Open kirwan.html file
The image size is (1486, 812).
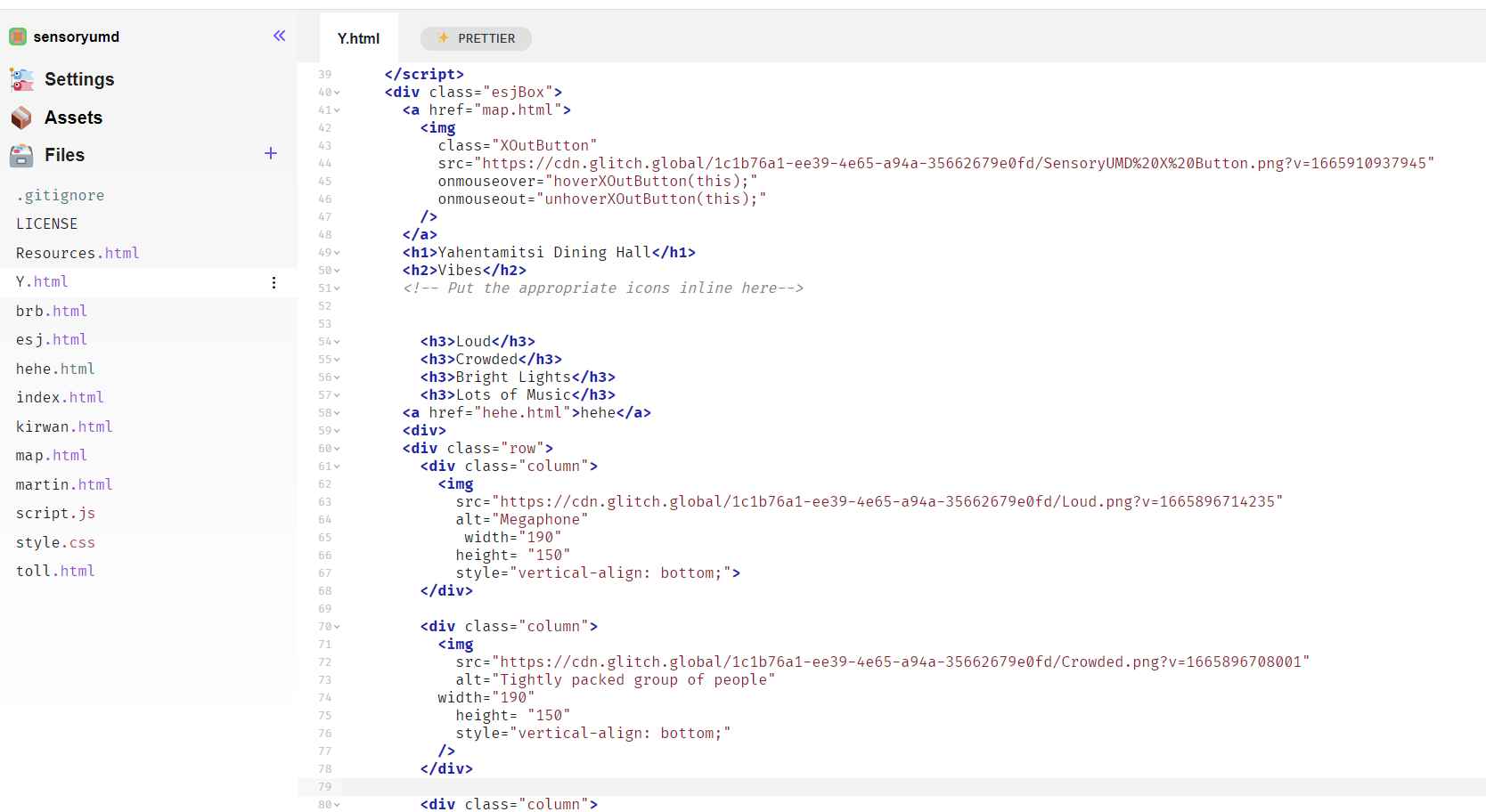point(64,426)
